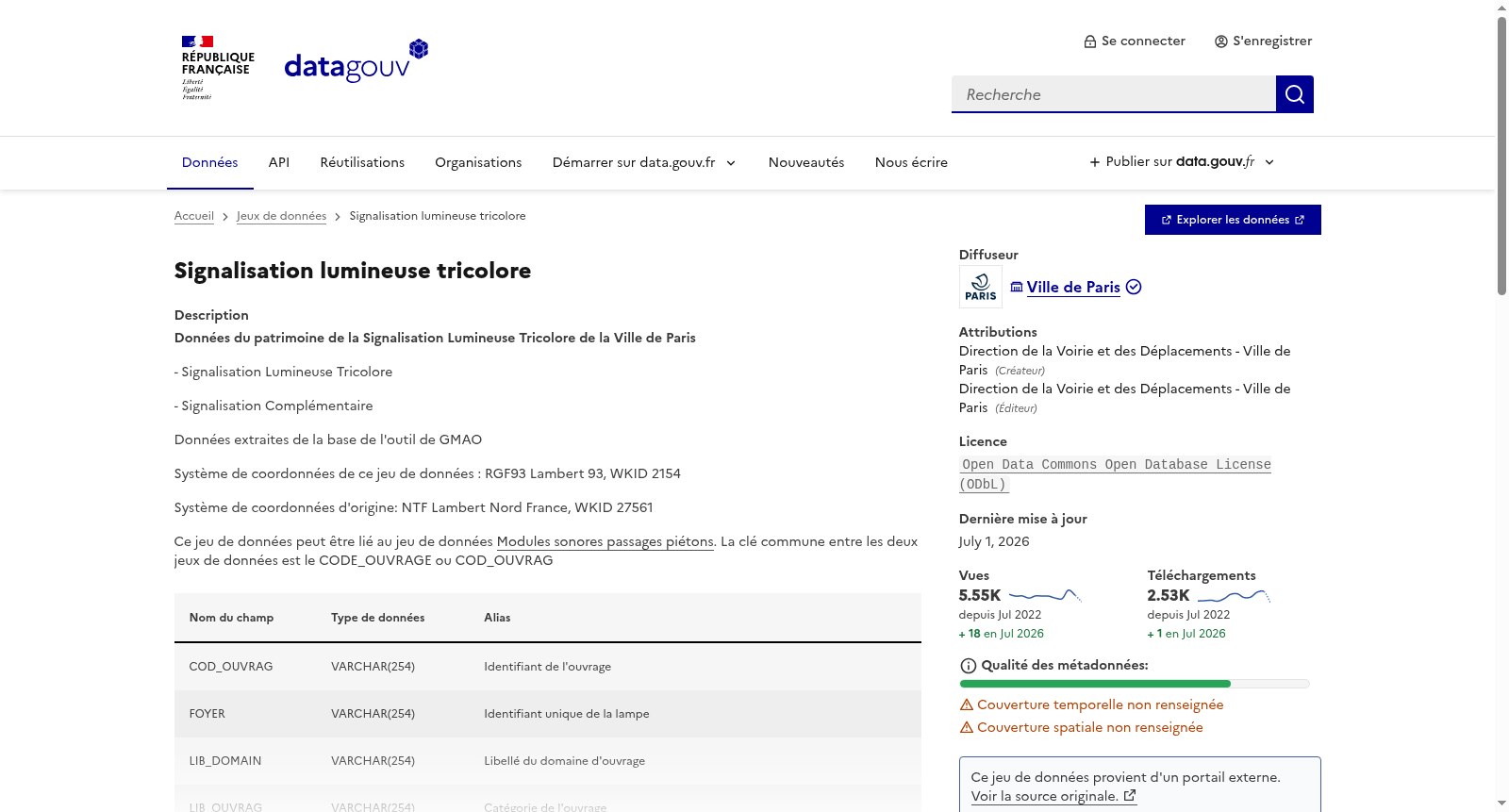
Task: Click the page vertical scrollbar
Action: 1501,156
